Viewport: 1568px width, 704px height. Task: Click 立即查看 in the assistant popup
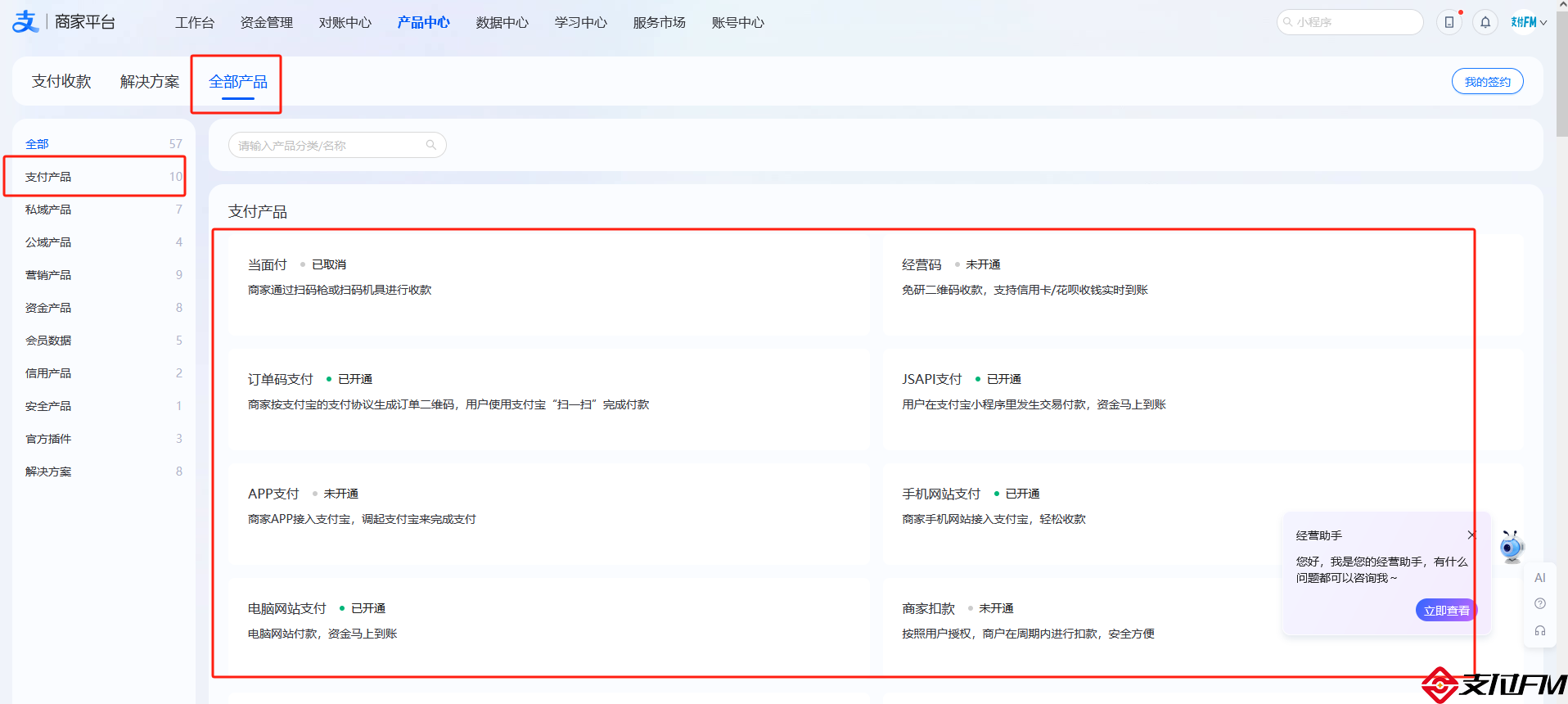(x=1446, y=610)
